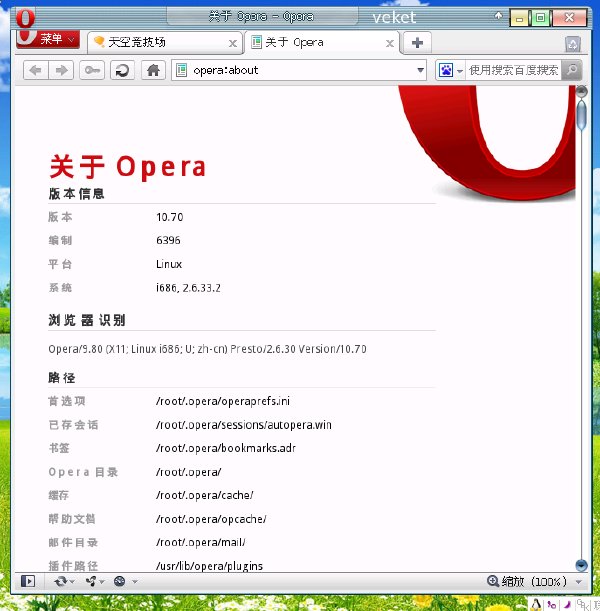Screen dimensions: 600x611
Task: Click version value 10.70
Action: (169, 217)
